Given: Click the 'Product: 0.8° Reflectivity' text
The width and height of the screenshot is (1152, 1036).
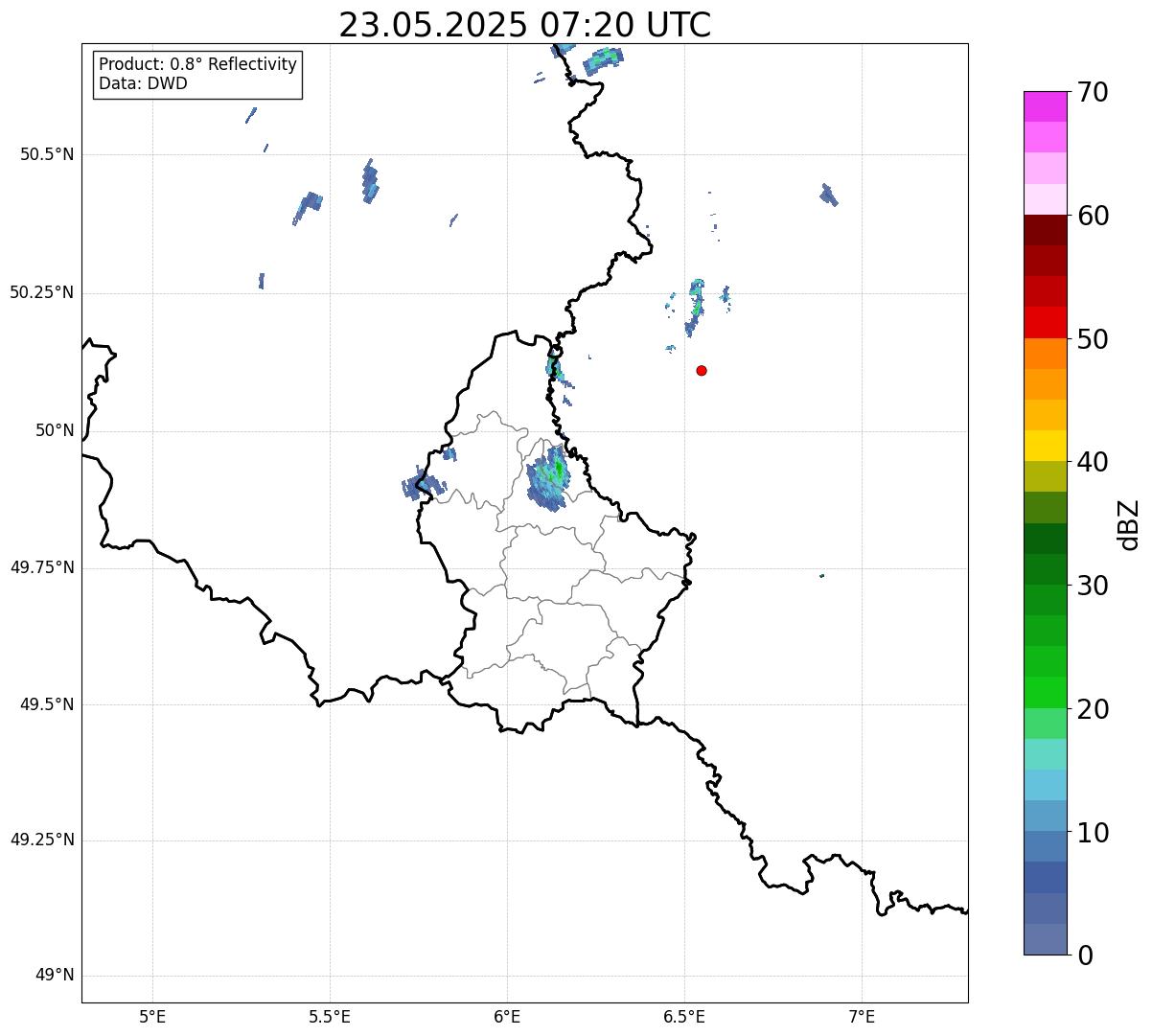Looking at the screenshot, I should click(x=197, y=64).
